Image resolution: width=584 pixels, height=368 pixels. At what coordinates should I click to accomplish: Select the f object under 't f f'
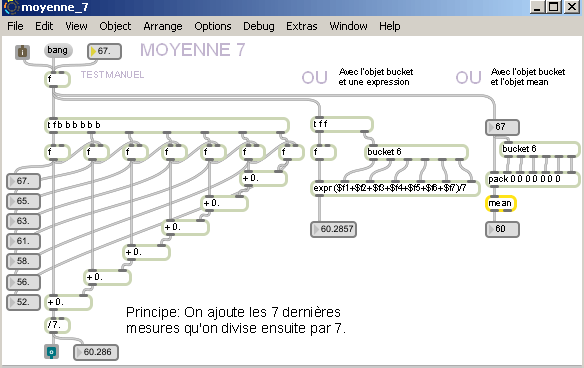pos(323,152)
